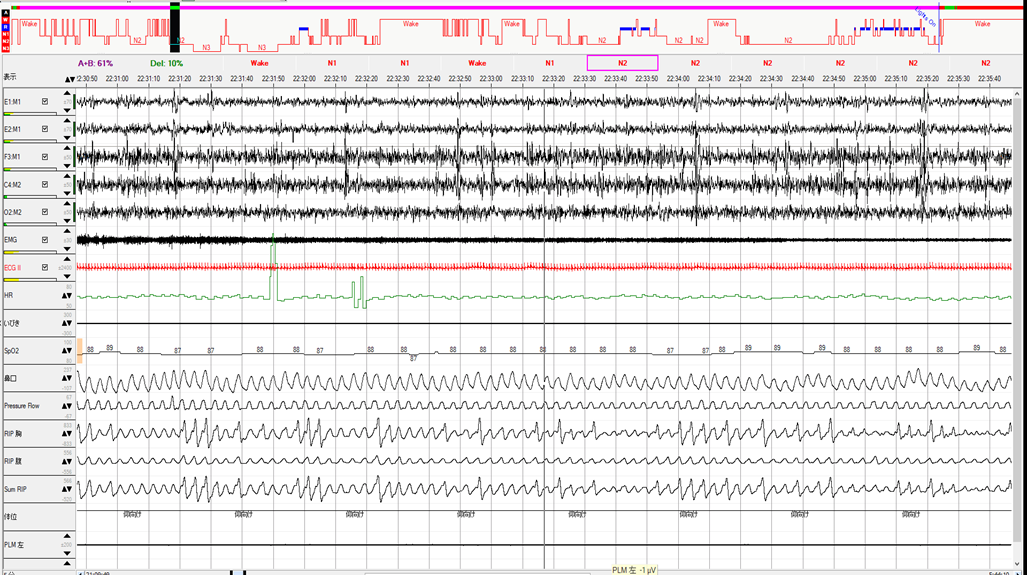Screen dimensions: 1027x575
Task: Uncheck the EMG channel checkbox
Action: click(x=45, y=240)
